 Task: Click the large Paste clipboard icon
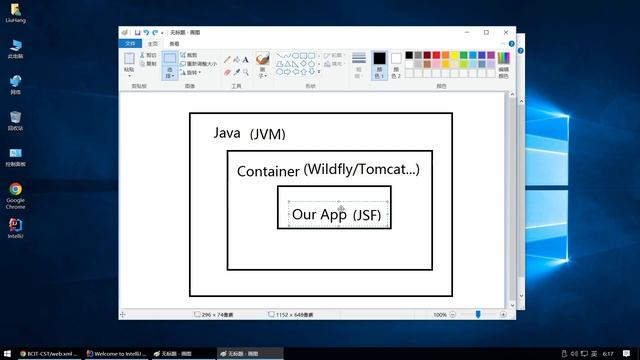point(129,59)
